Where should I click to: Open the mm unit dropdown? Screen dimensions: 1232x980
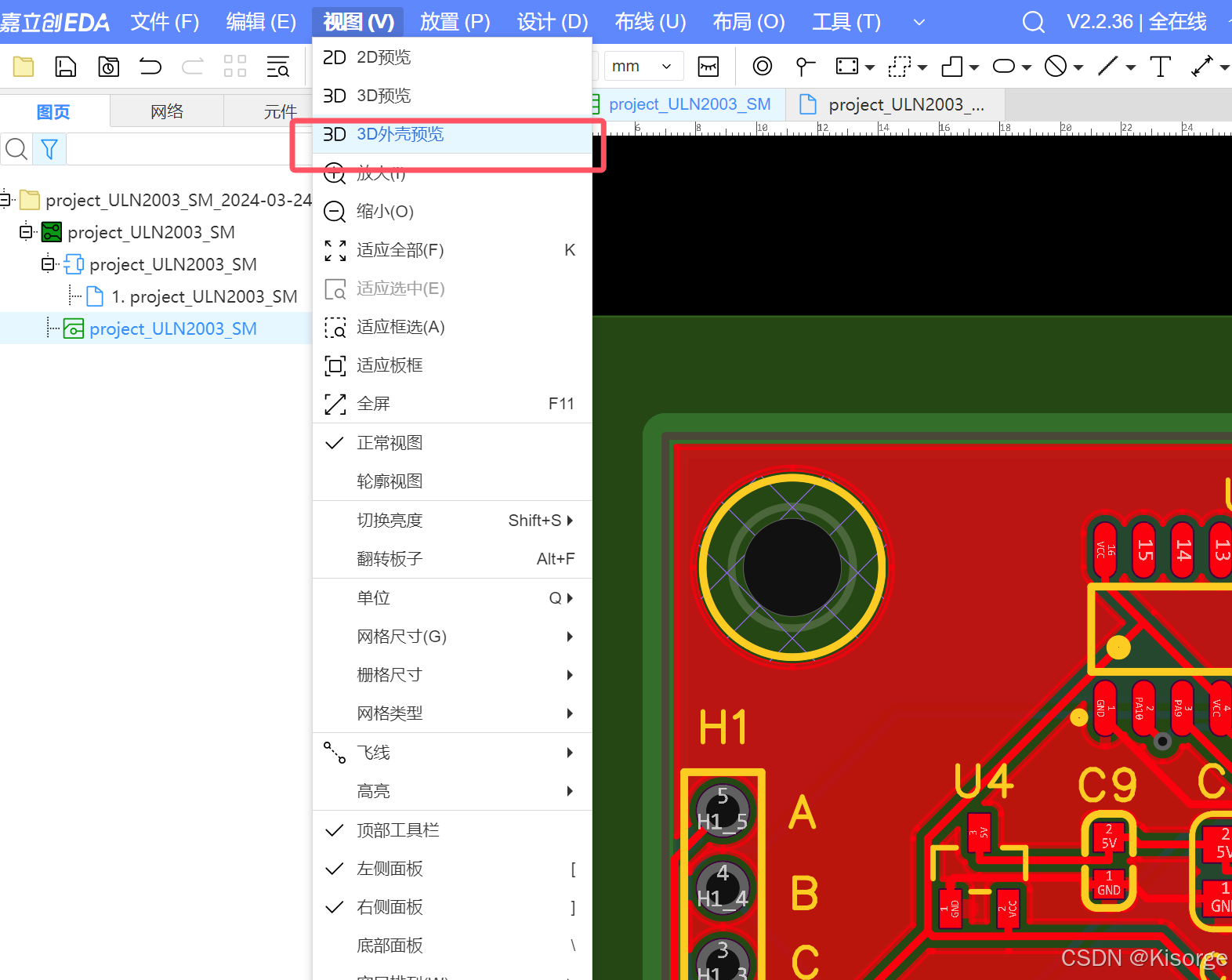(x=643, y=67)
